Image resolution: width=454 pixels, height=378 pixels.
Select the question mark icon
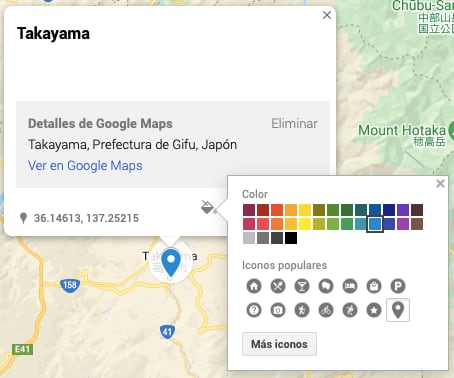254,310
